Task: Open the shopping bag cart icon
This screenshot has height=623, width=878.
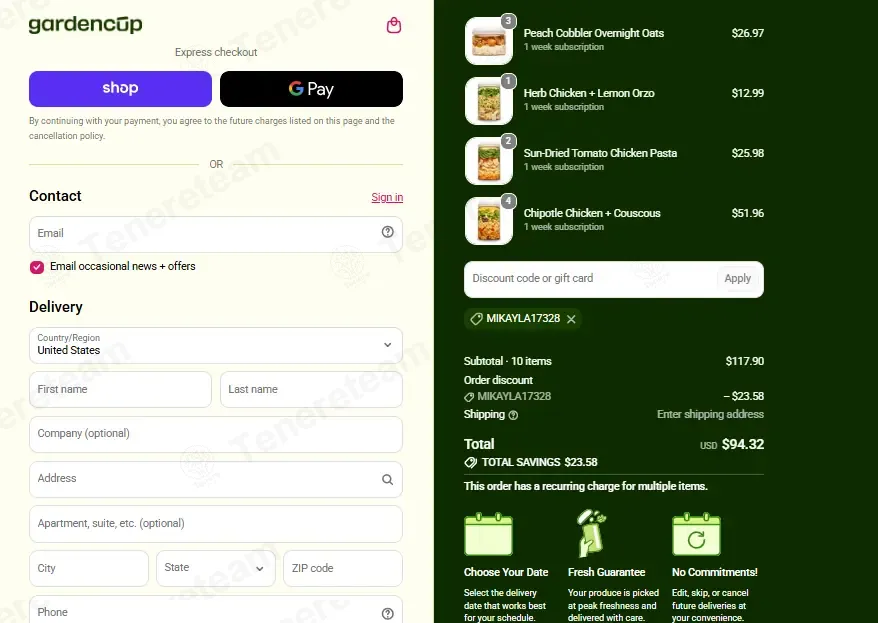Action: coord(394,25)
